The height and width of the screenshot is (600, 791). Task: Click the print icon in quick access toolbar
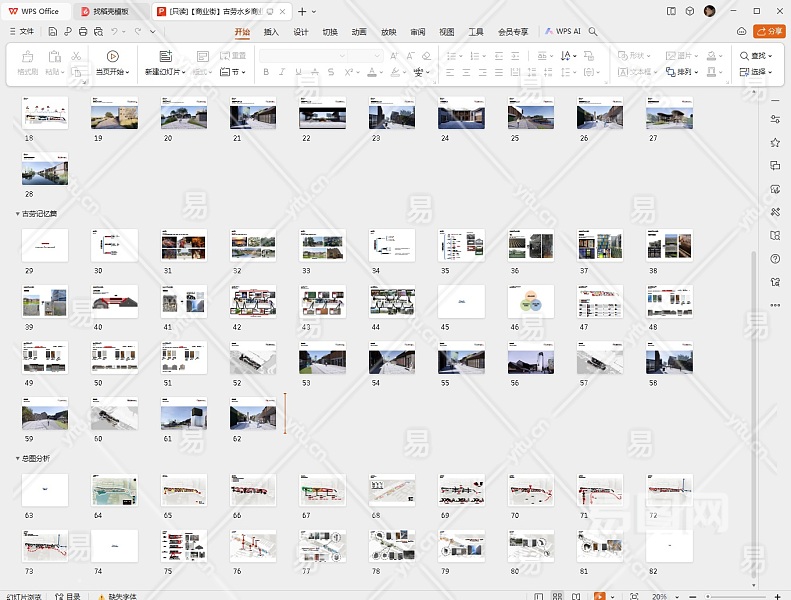pos(81,31)
